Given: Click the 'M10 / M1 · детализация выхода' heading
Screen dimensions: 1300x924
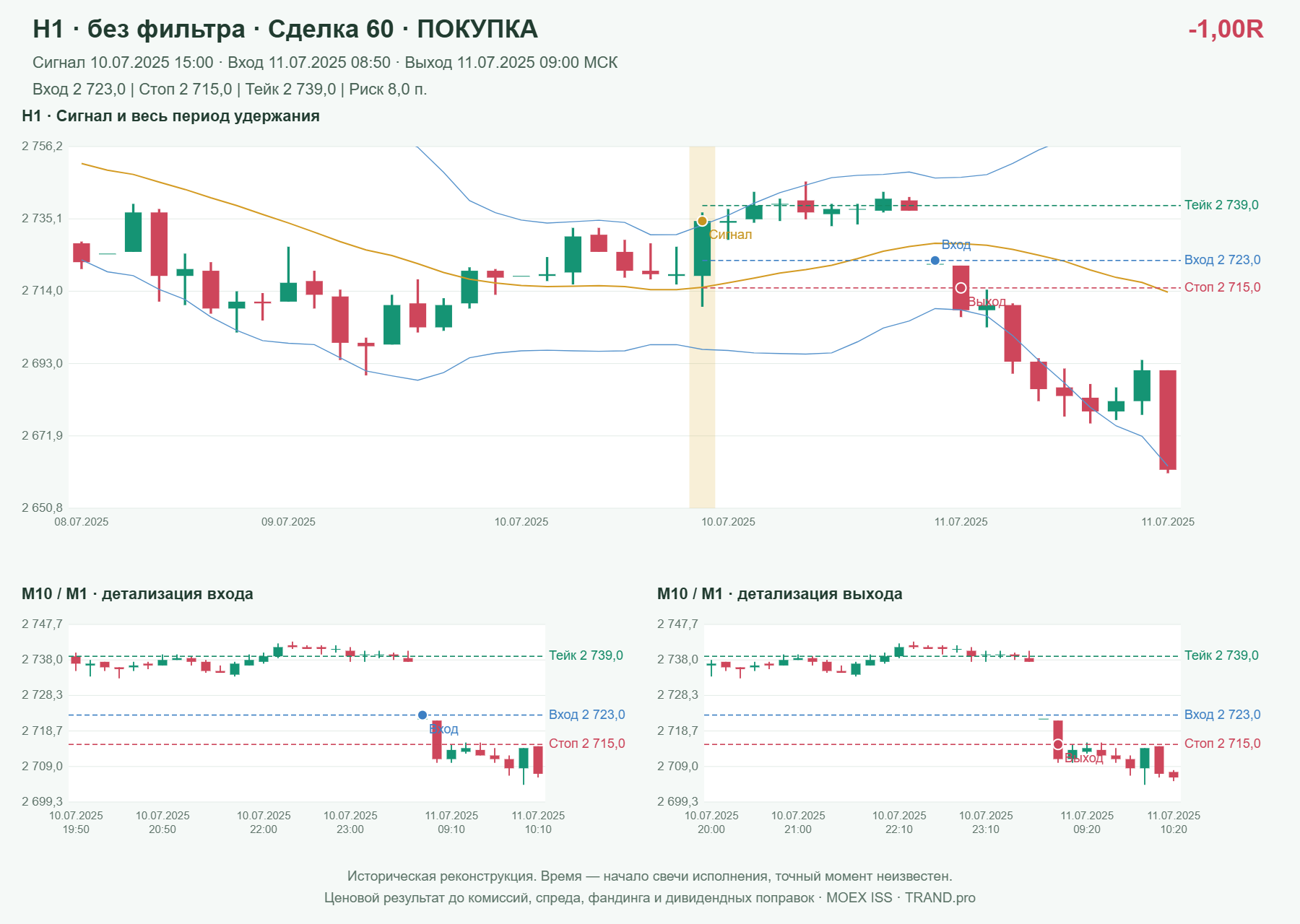Looking at the screenshot, I should click(780, 594).
